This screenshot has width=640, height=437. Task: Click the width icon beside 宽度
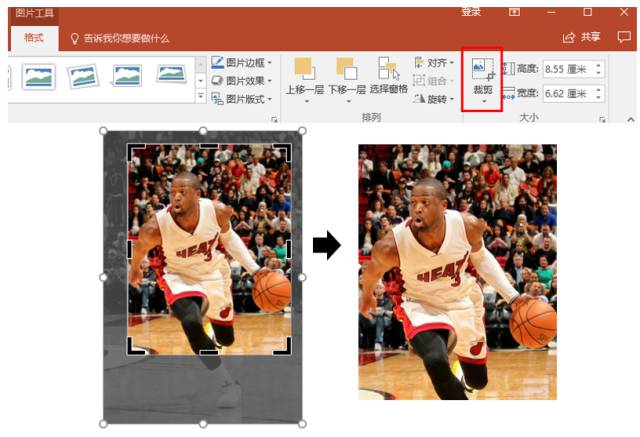tap(508, 93)
